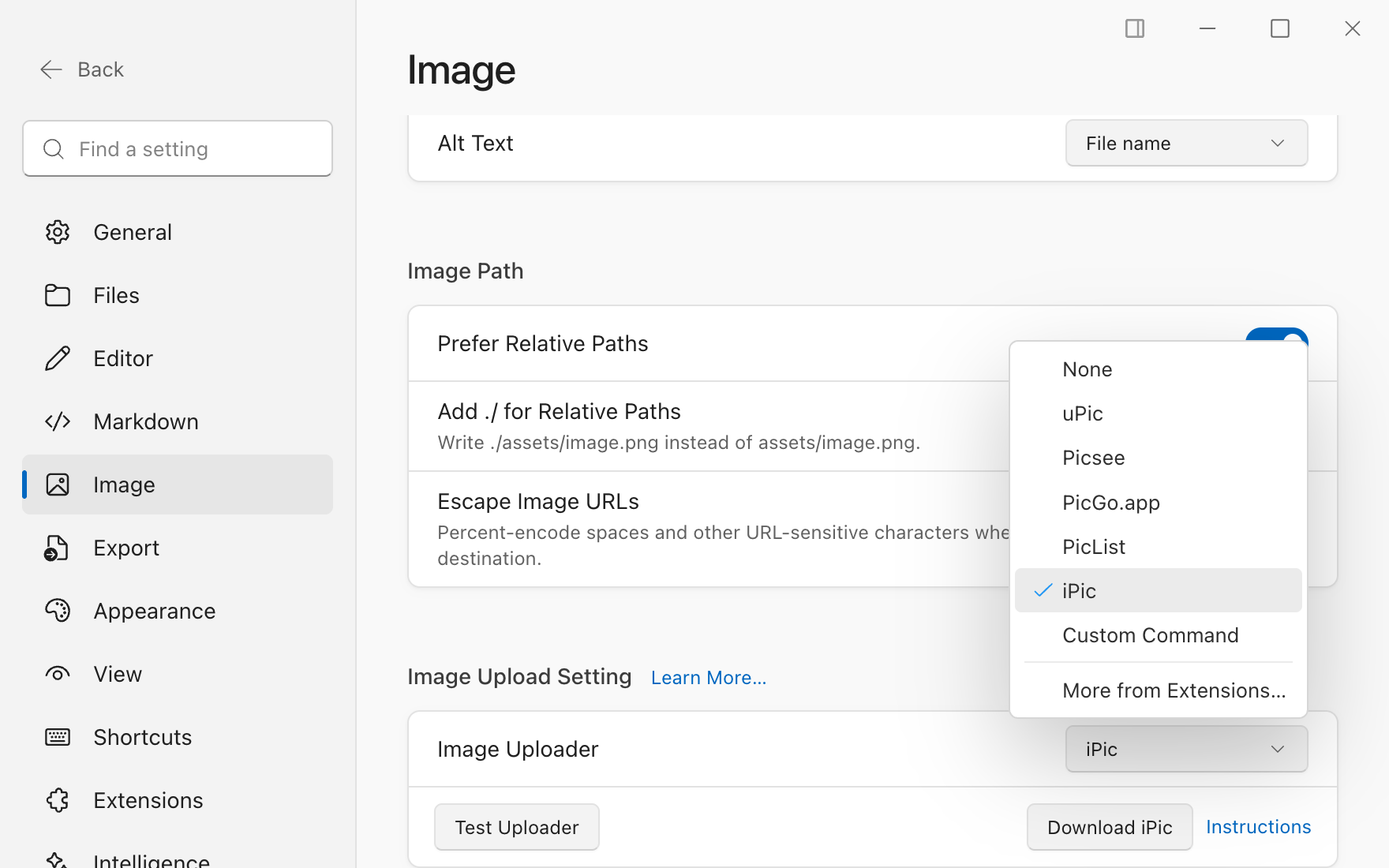Click the Export document icon
The width and height of the screenshot is (1389, 868).
tap(57, 548)
